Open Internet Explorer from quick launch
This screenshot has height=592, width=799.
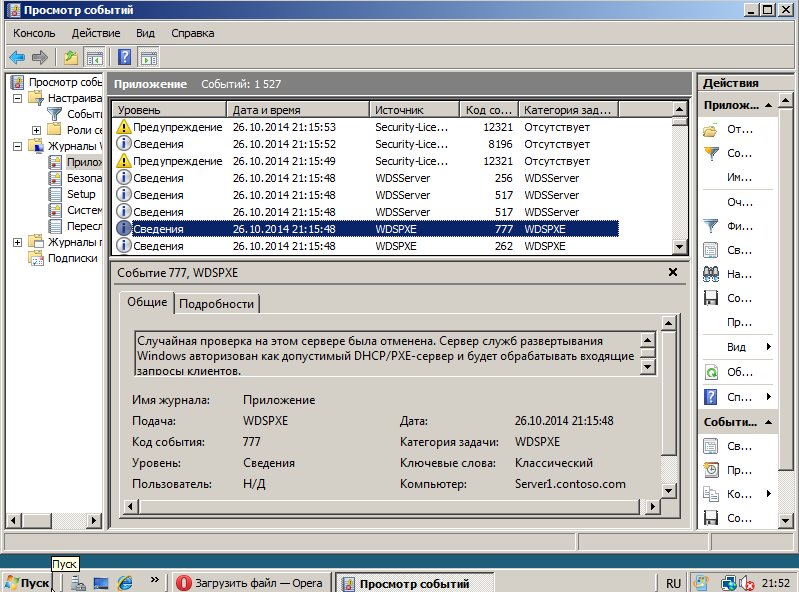[x=125, y=583]
